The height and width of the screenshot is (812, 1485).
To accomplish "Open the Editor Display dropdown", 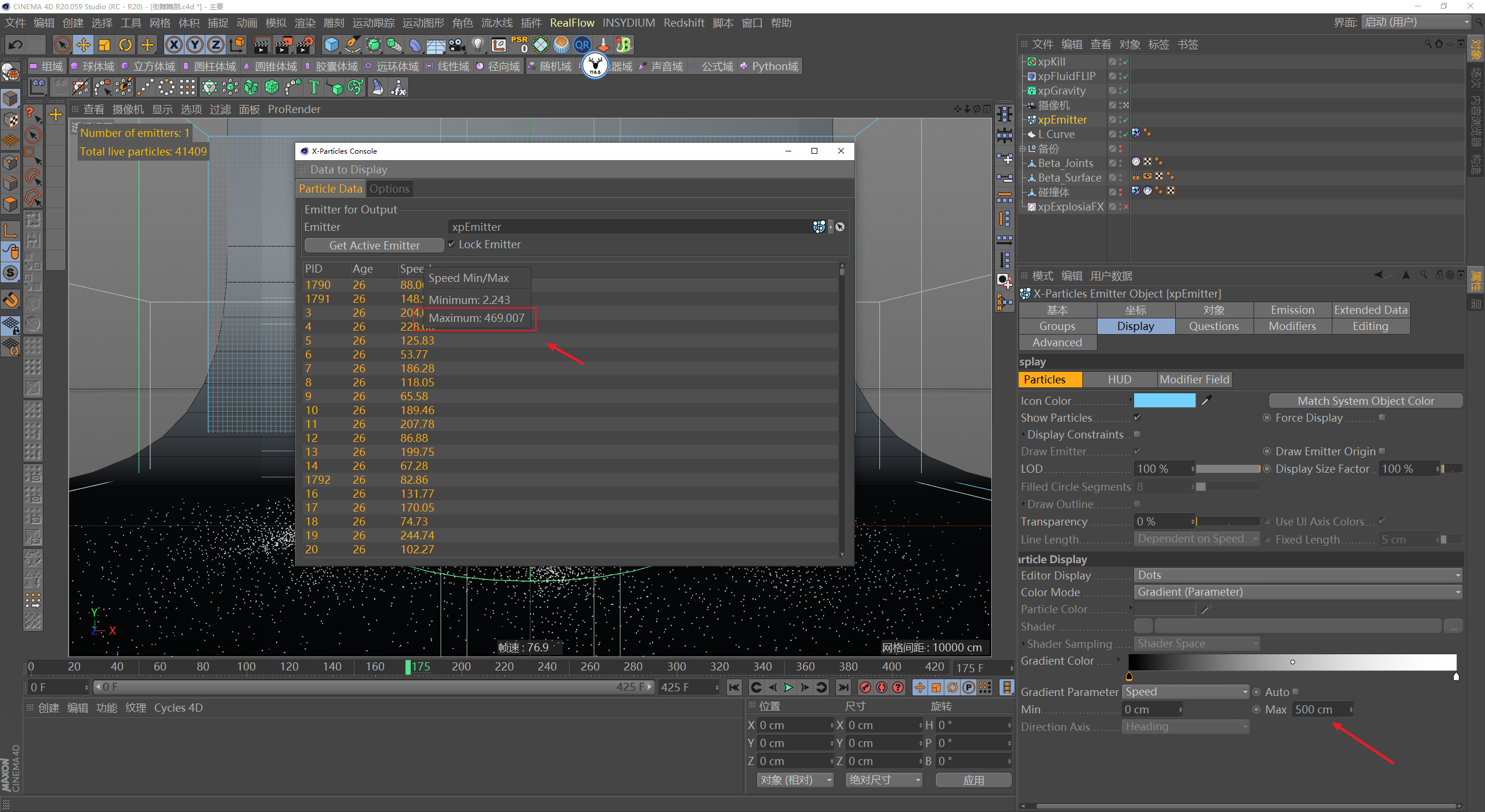I will pyautogui.click(x=1297, y=575).
